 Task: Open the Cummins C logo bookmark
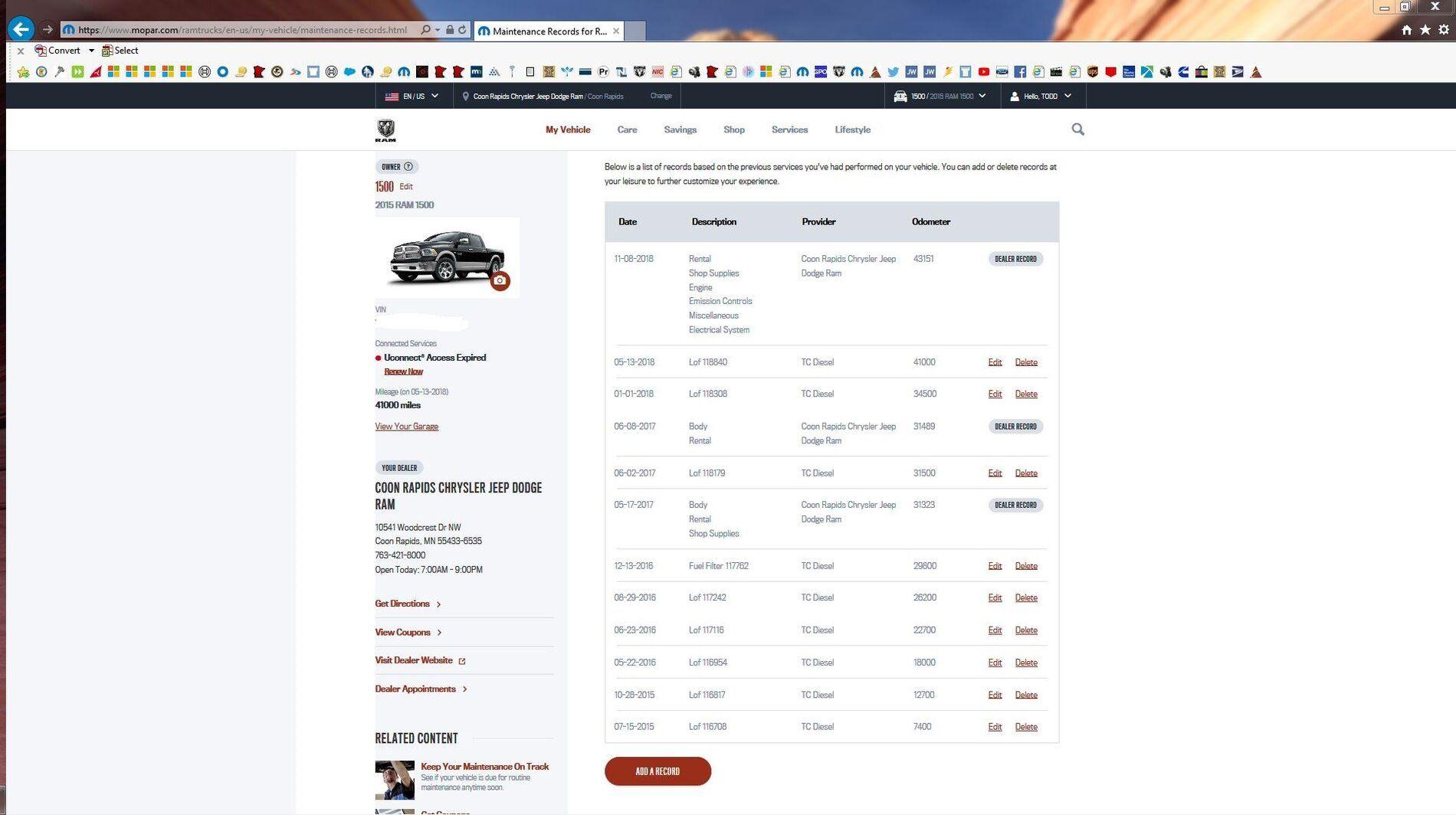pyautogui.click(x=1183, y=72)
